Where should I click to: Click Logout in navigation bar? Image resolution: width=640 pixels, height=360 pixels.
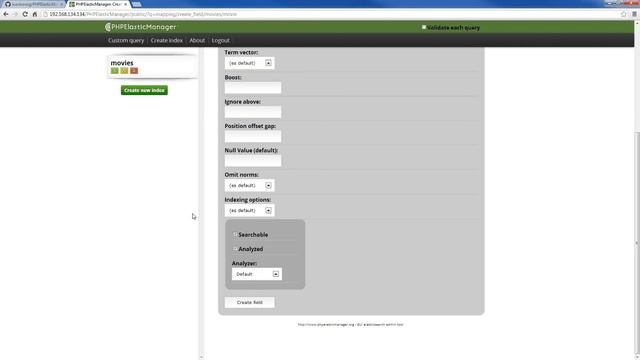(220, 40)
